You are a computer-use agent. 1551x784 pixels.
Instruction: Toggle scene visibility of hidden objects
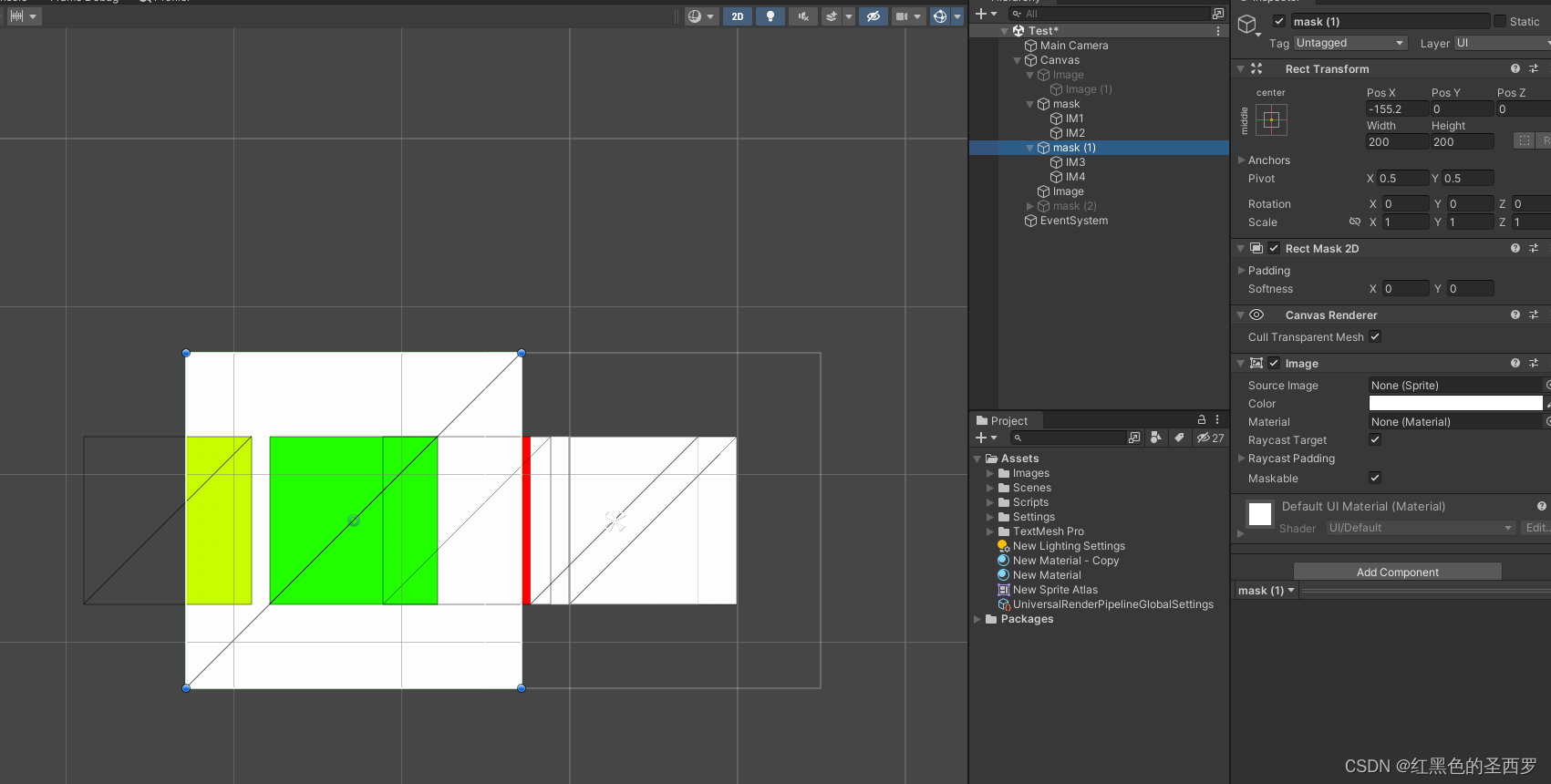click(x=874, y=16)
